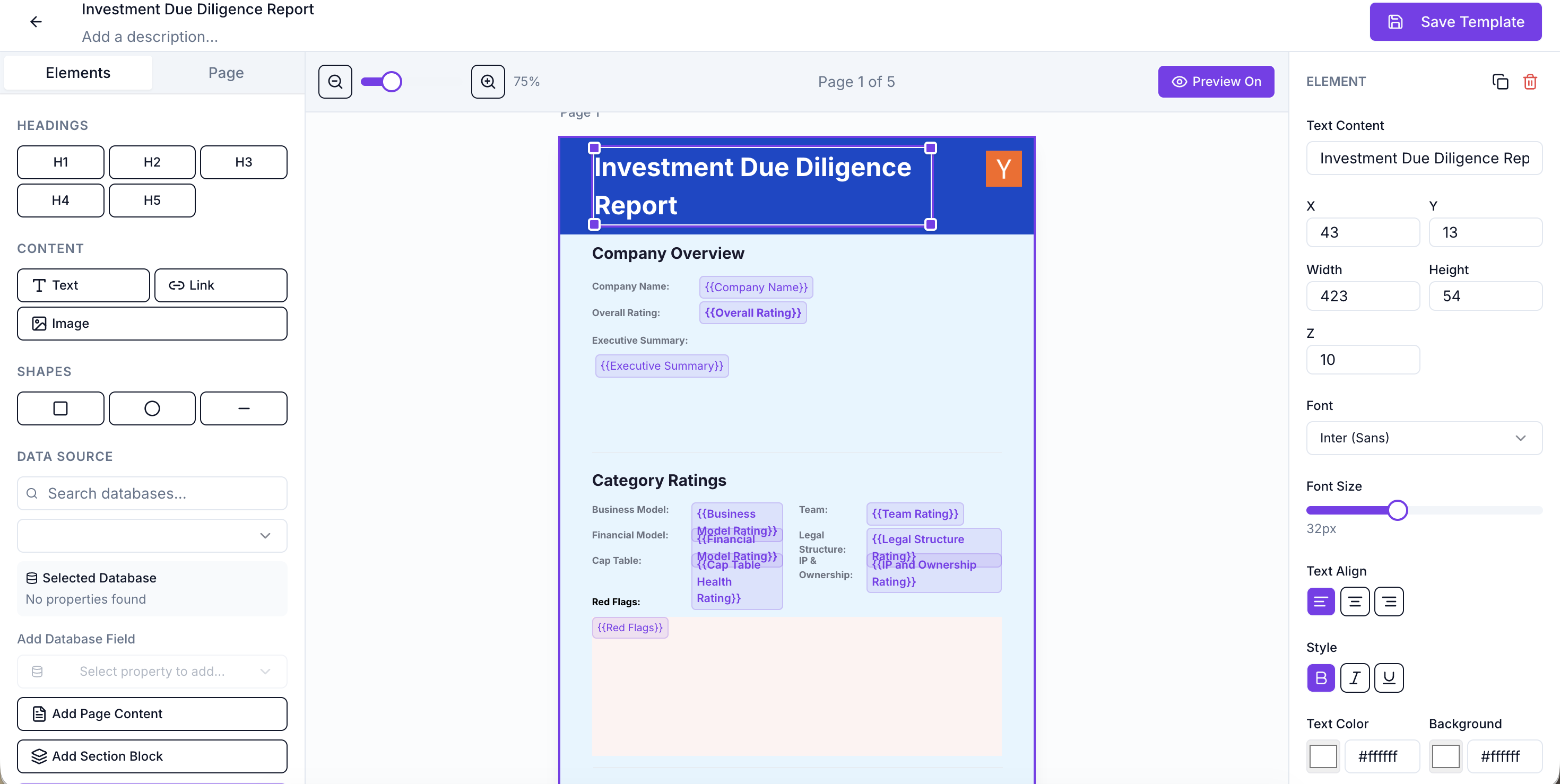
Task: Click the 75% zoom level text
Action: (526, 82)
